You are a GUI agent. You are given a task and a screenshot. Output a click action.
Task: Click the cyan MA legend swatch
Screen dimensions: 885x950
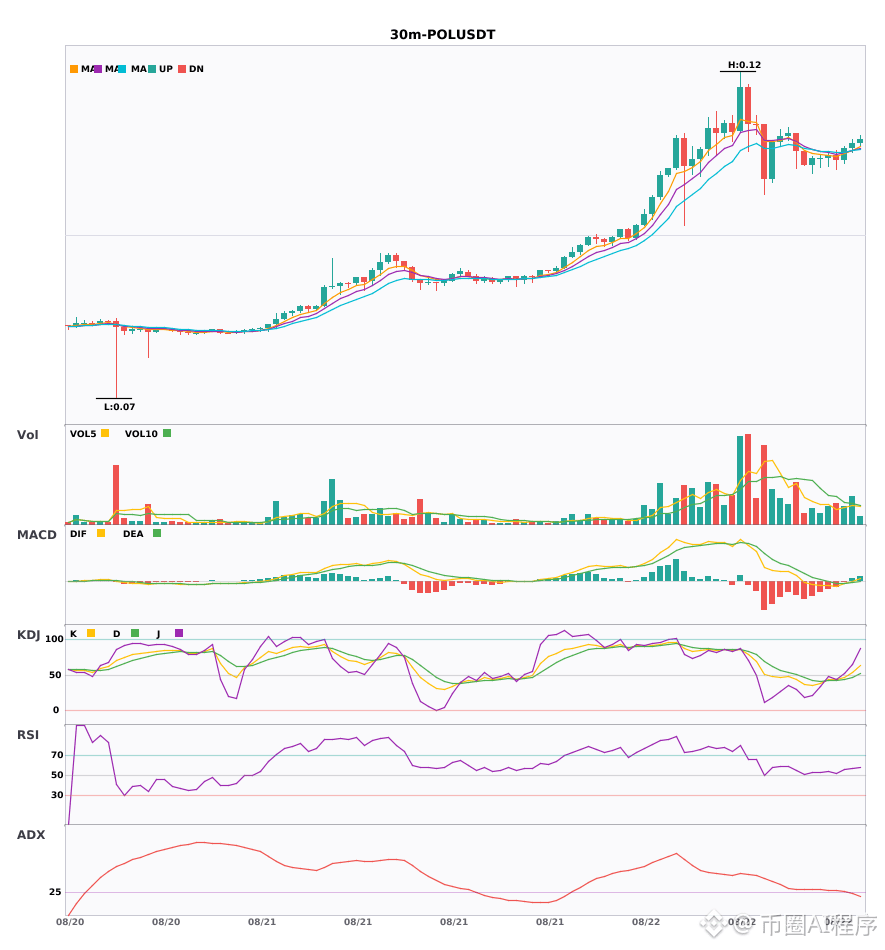click(x=122, y=69)
